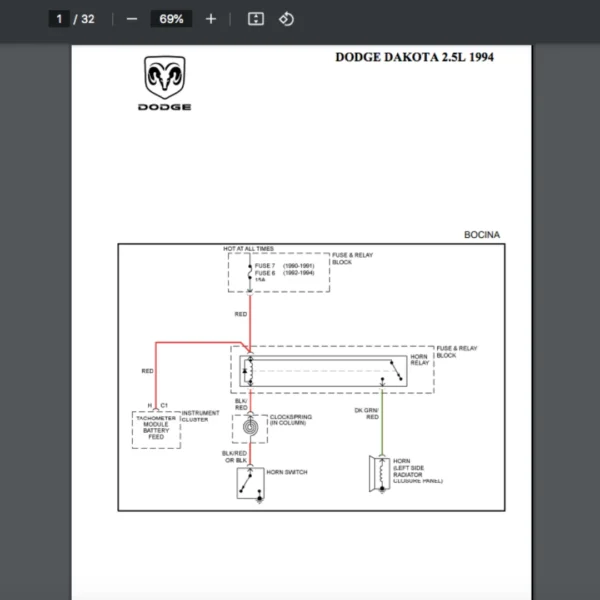
Task: Select the 69% zoom level field
Action: point(171,19)
